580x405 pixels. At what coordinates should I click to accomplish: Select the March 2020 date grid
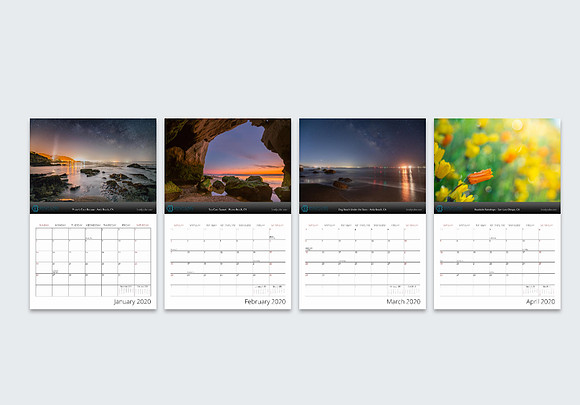click(362, 262)
